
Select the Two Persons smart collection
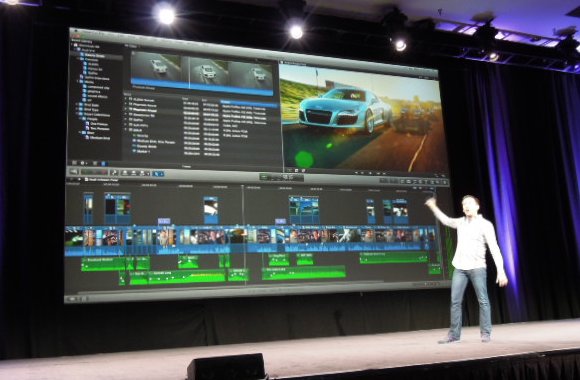coord(100,128)
